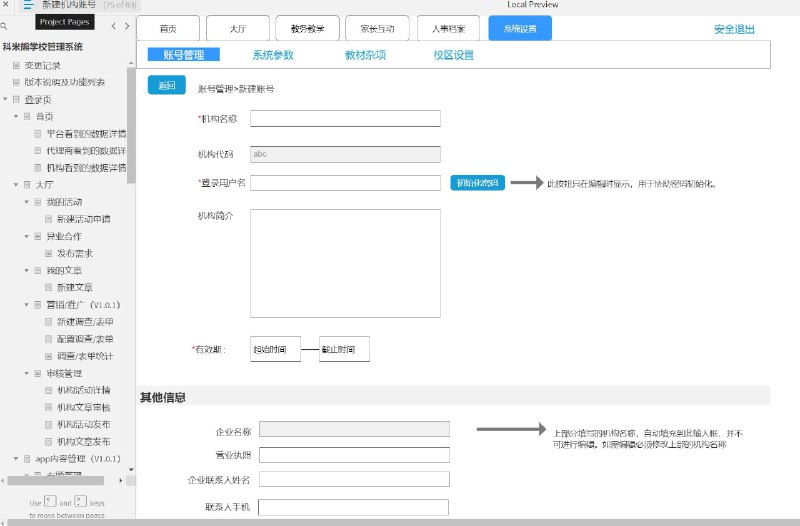This screenshot has height=526, width=800.
Task: Click the Project Pages menu icon
Action: coord(28,5)
